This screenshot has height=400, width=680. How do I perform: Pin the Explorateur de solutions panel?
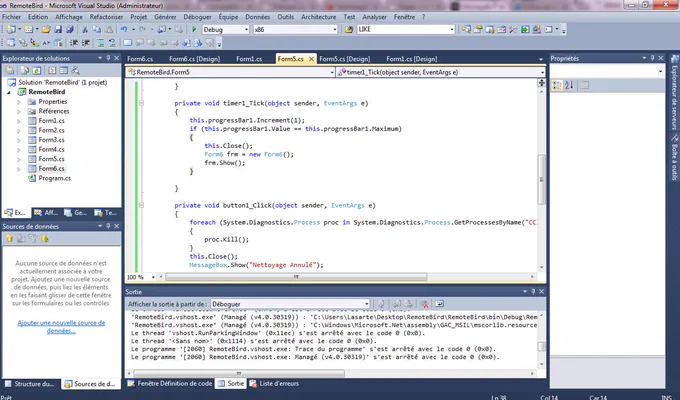(x=108, y=58)
